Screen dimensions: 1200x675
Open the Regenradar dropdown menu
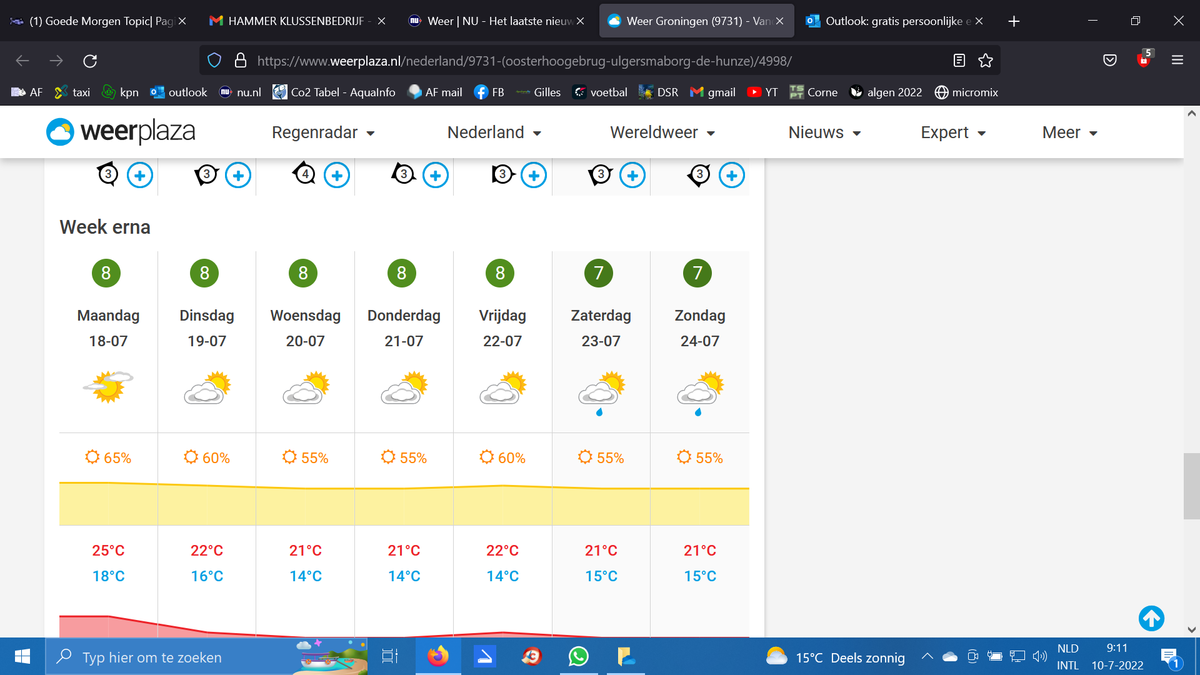tap(323, 132)
